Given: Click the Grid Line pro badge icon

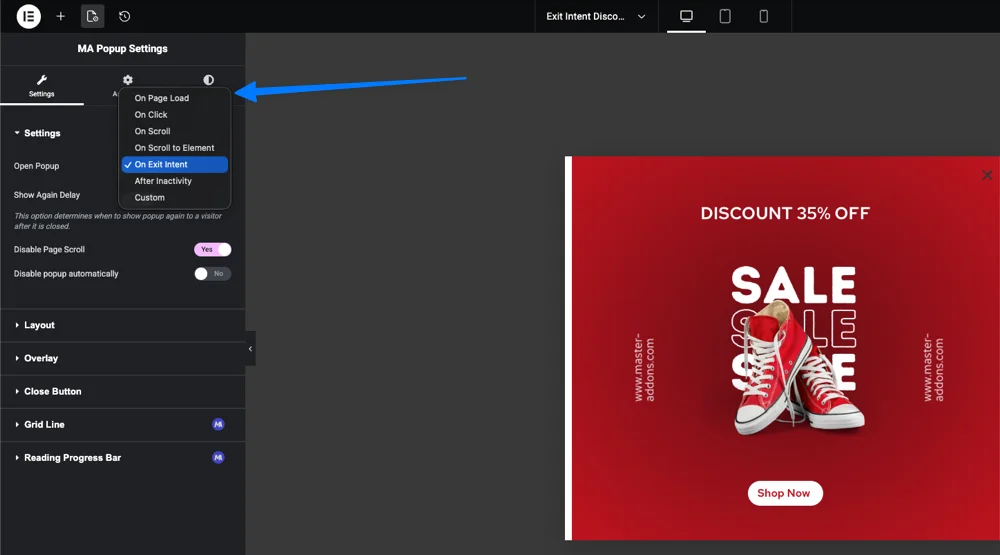Looking at the screenshot, I should point(218,424).
